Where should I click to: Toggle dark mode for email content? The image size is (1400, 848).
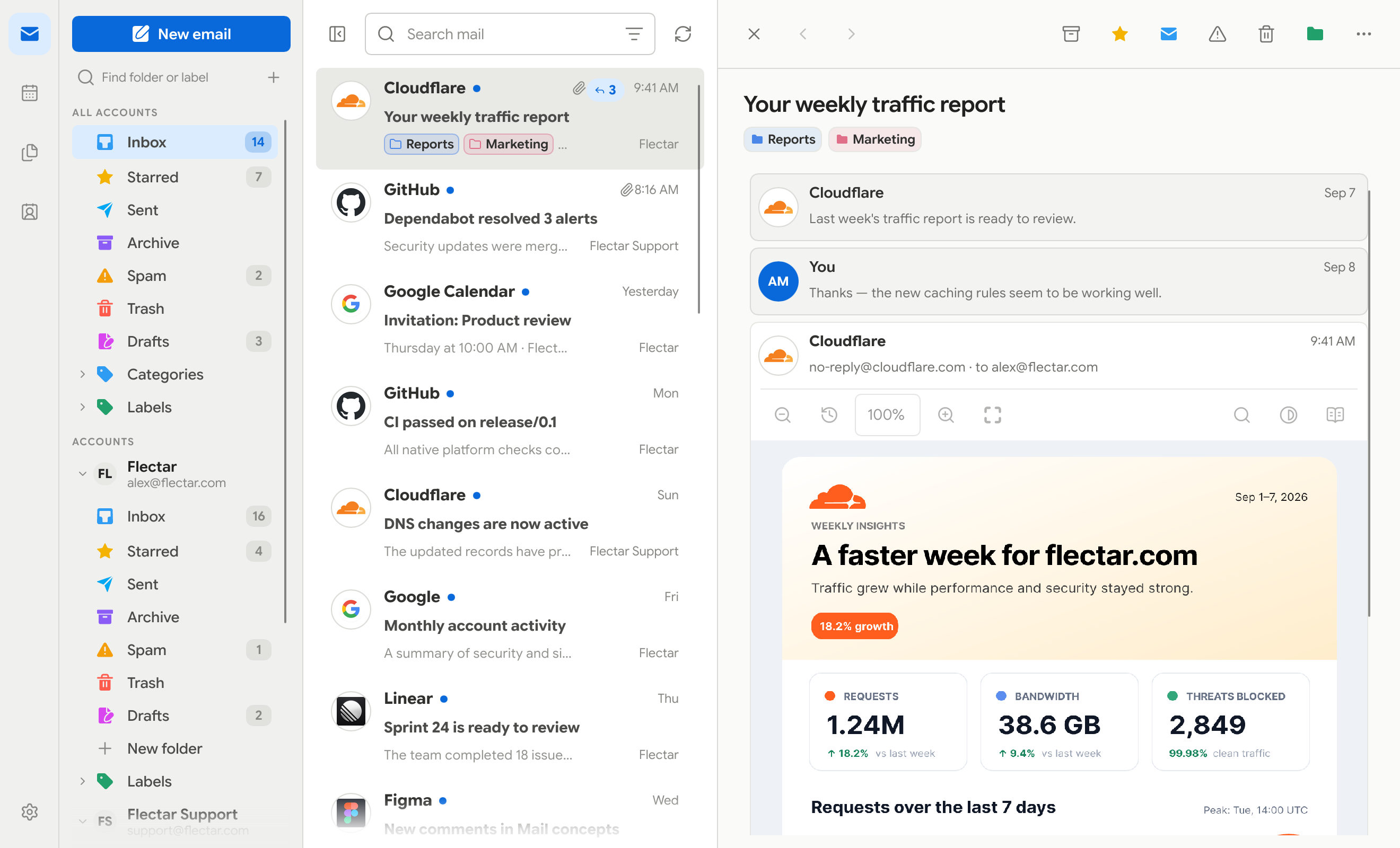tap(1288, 415)
